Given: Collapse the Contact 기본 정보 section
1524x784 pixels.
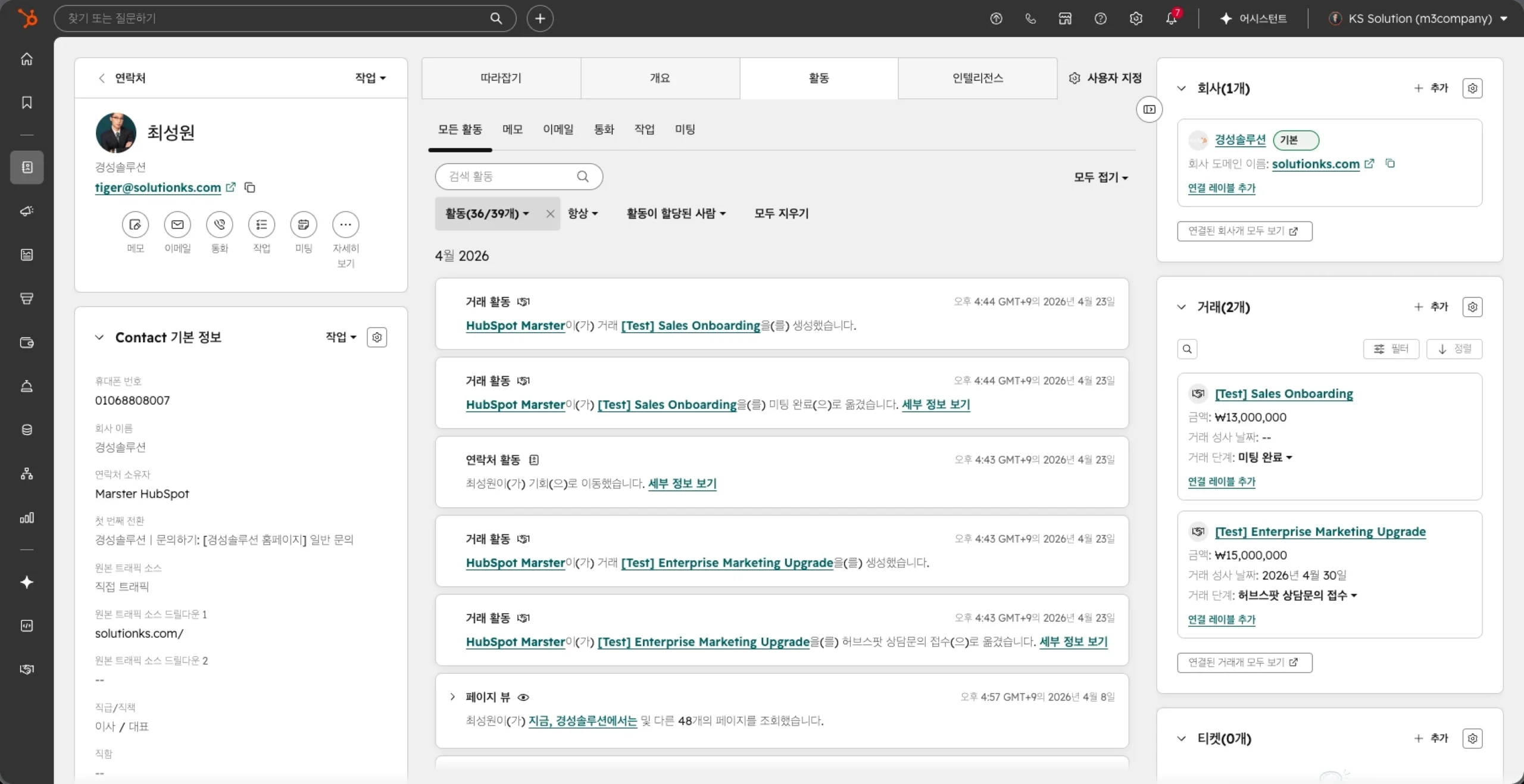Looking at the screenshot, I should 99,338.
